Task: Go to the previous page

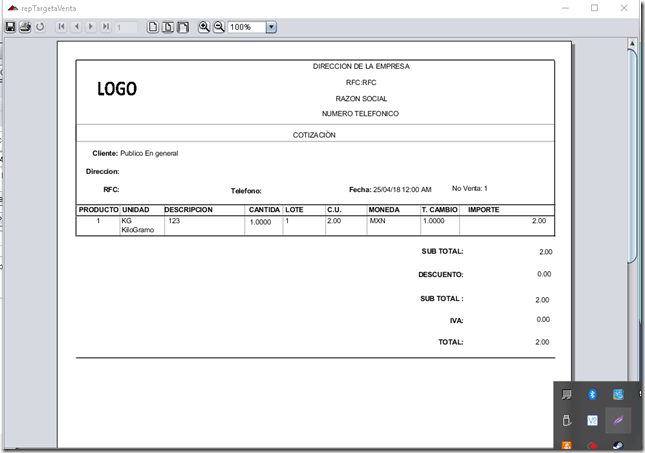Action: (x=76, y=27)
